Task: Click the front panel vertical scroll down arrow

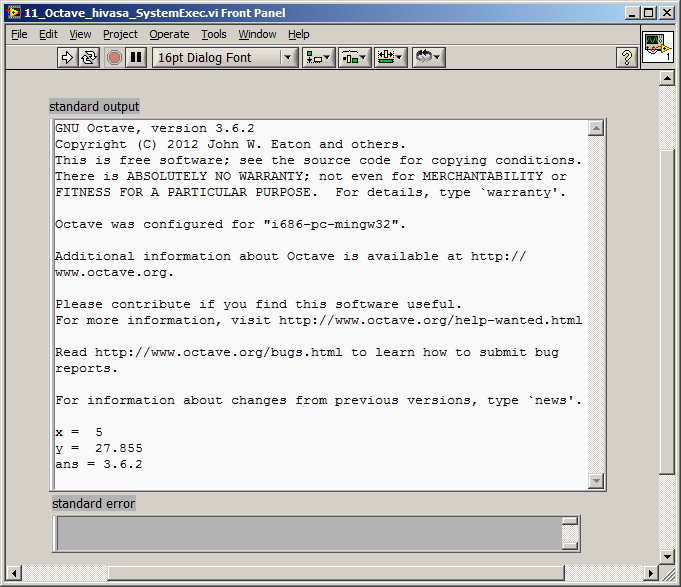Action: click(667, 557)
